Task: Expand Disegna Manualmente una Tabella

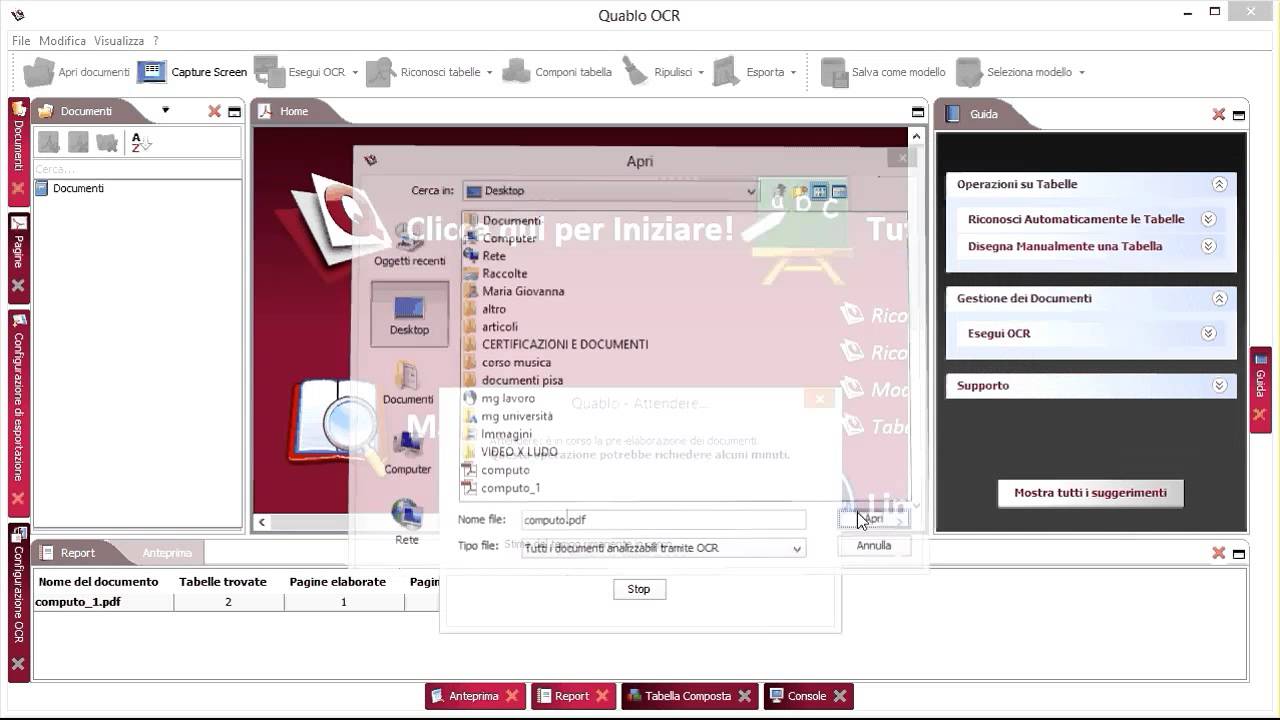Action: (x=1208, y=246)
